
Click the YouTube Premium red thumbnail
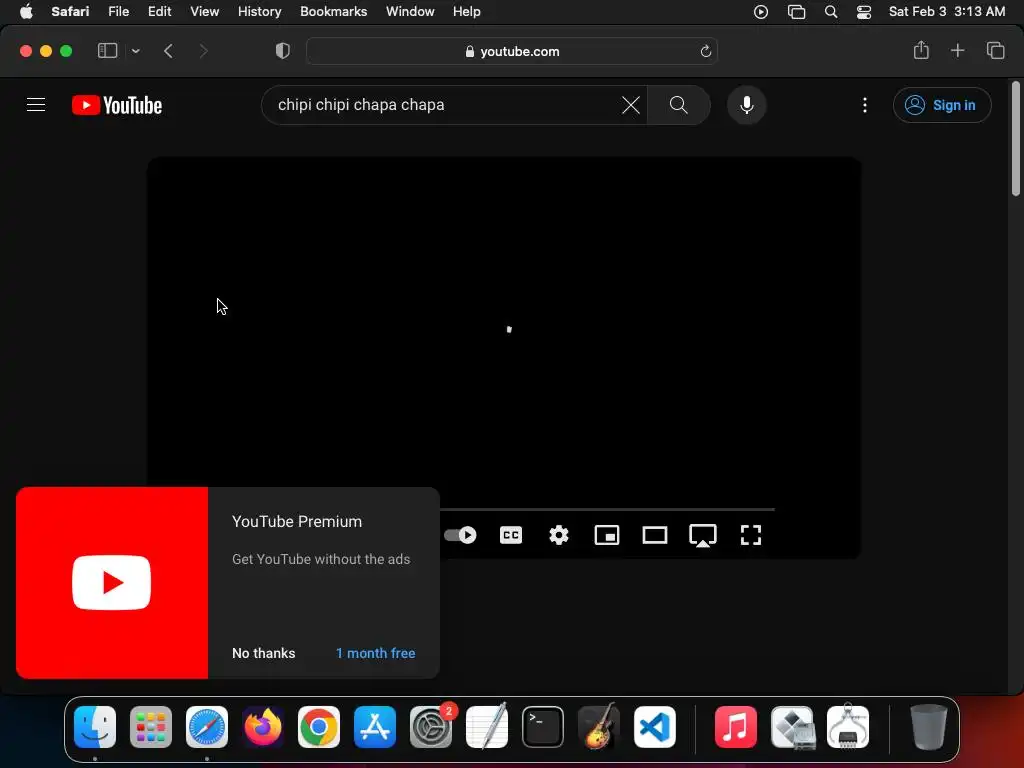click(x=112, y=583)
